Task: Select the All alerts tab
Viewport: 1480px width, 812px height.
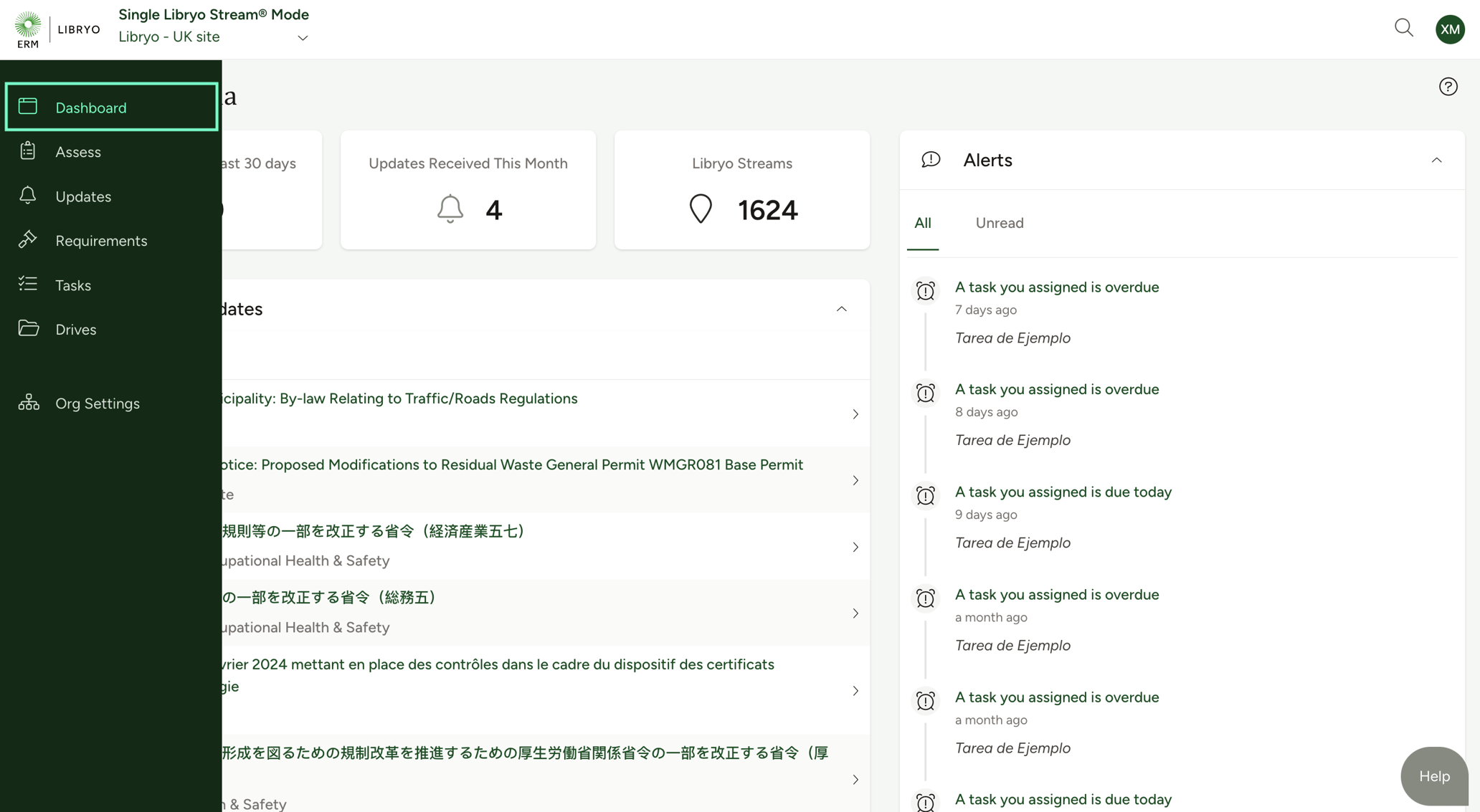Action: click(x=923, y=223)
